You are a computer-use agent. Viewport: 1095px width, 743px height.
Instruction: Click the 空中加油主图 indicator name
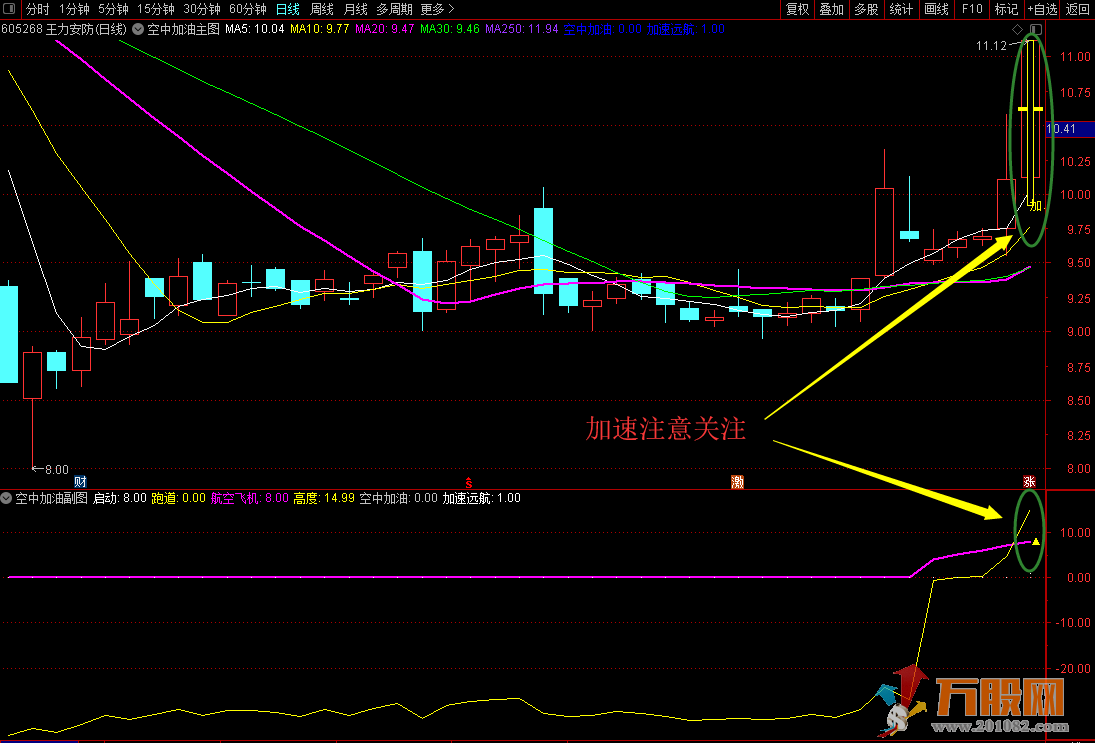tap(184, 29)
